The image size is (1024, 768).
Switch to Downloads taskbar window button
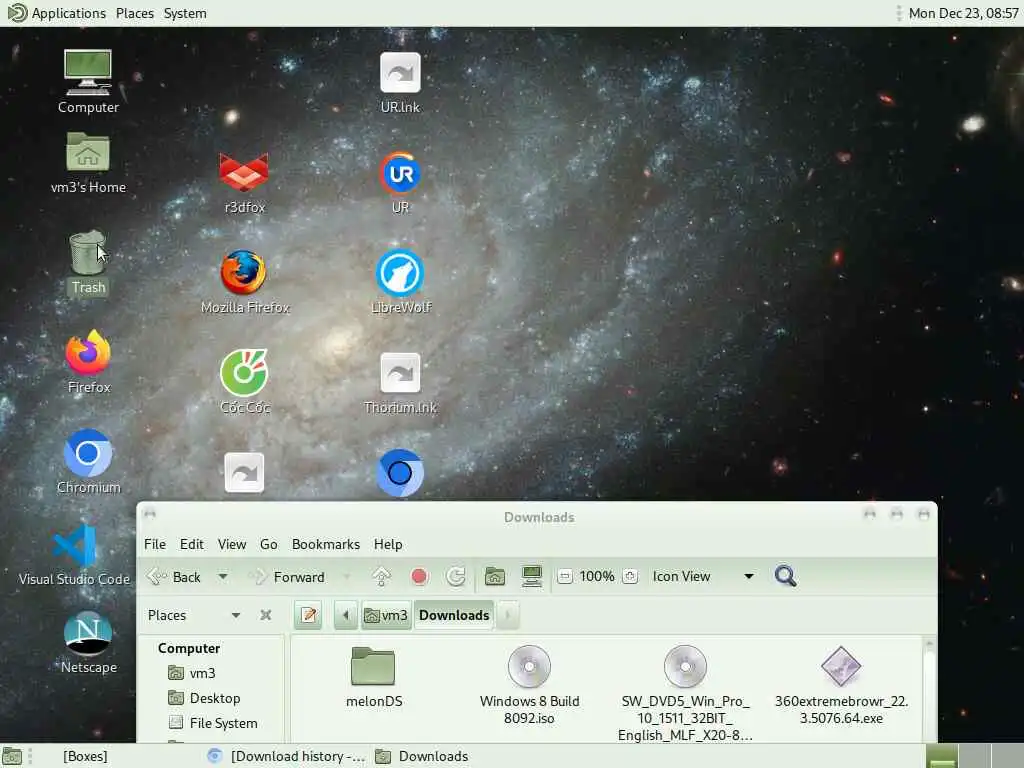pos(423,756)
